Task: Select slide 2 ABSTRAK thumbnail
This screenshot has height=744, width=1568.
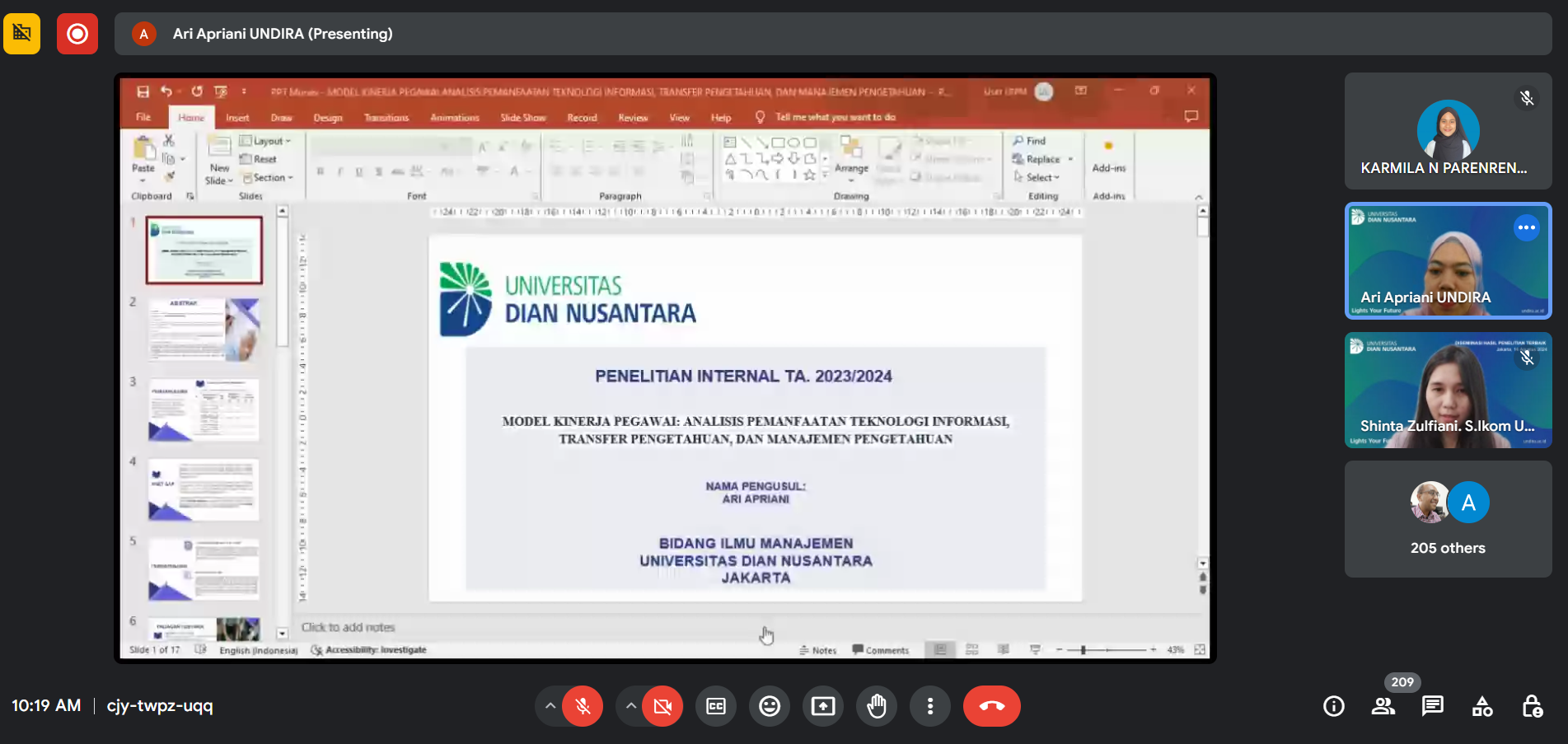Action: click(204, 330)
